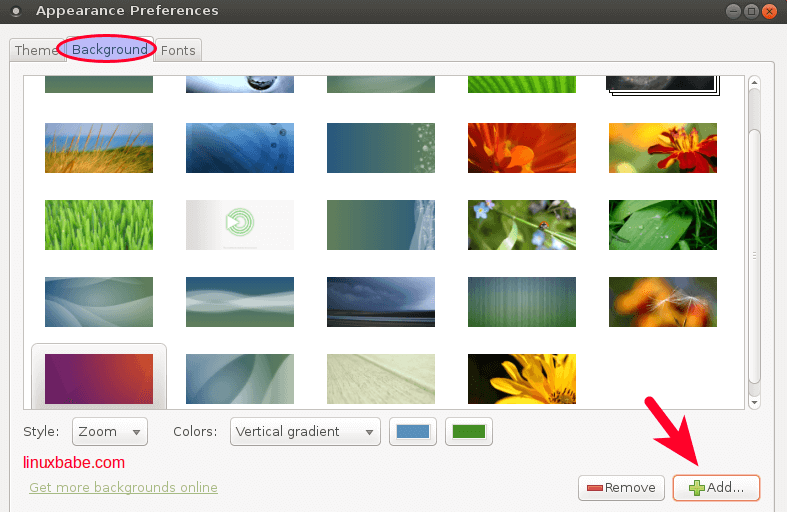Open Get more backgrounds online link
Image resolution: width=787 pixels, height=512 pixels.
pos(123,488)
